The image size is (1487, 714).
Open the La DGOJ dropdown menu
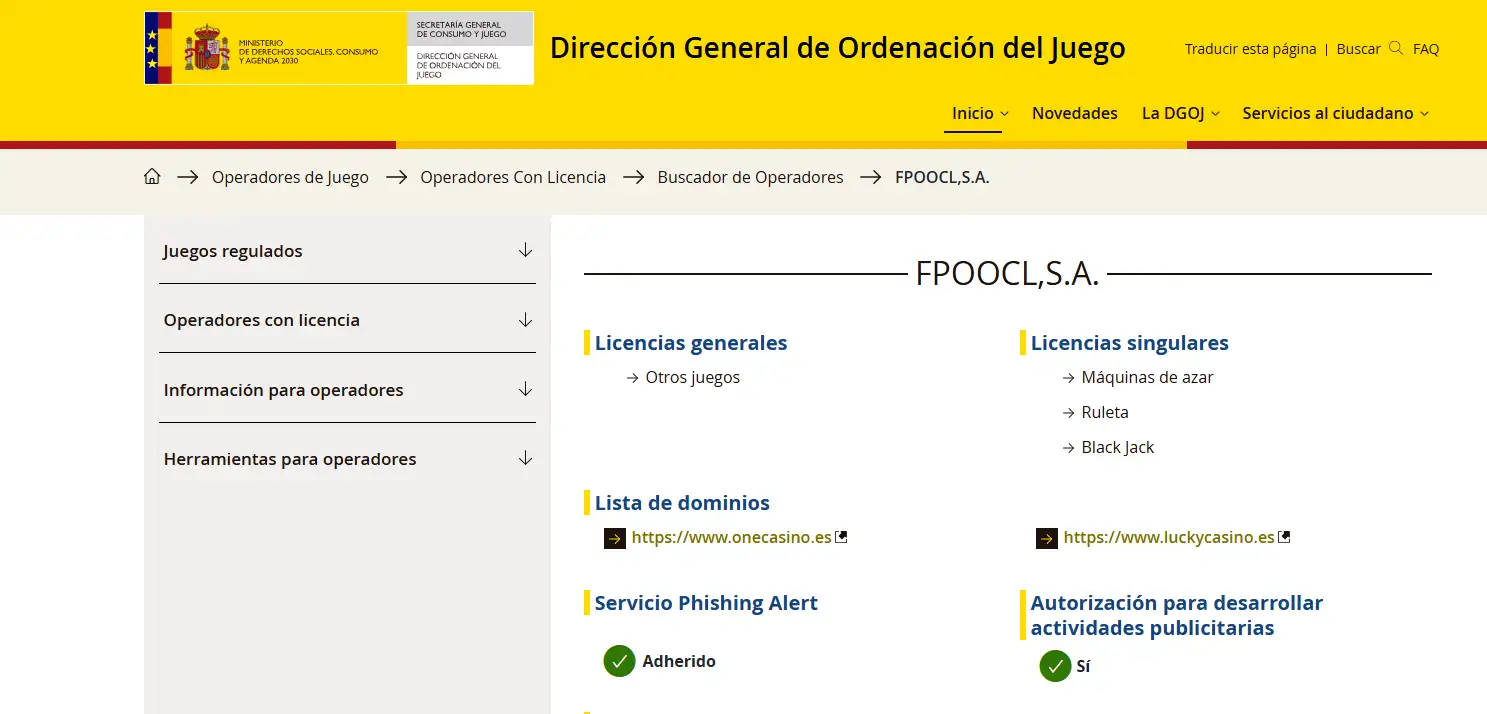pyautogui.click(x=1181, y=113)
